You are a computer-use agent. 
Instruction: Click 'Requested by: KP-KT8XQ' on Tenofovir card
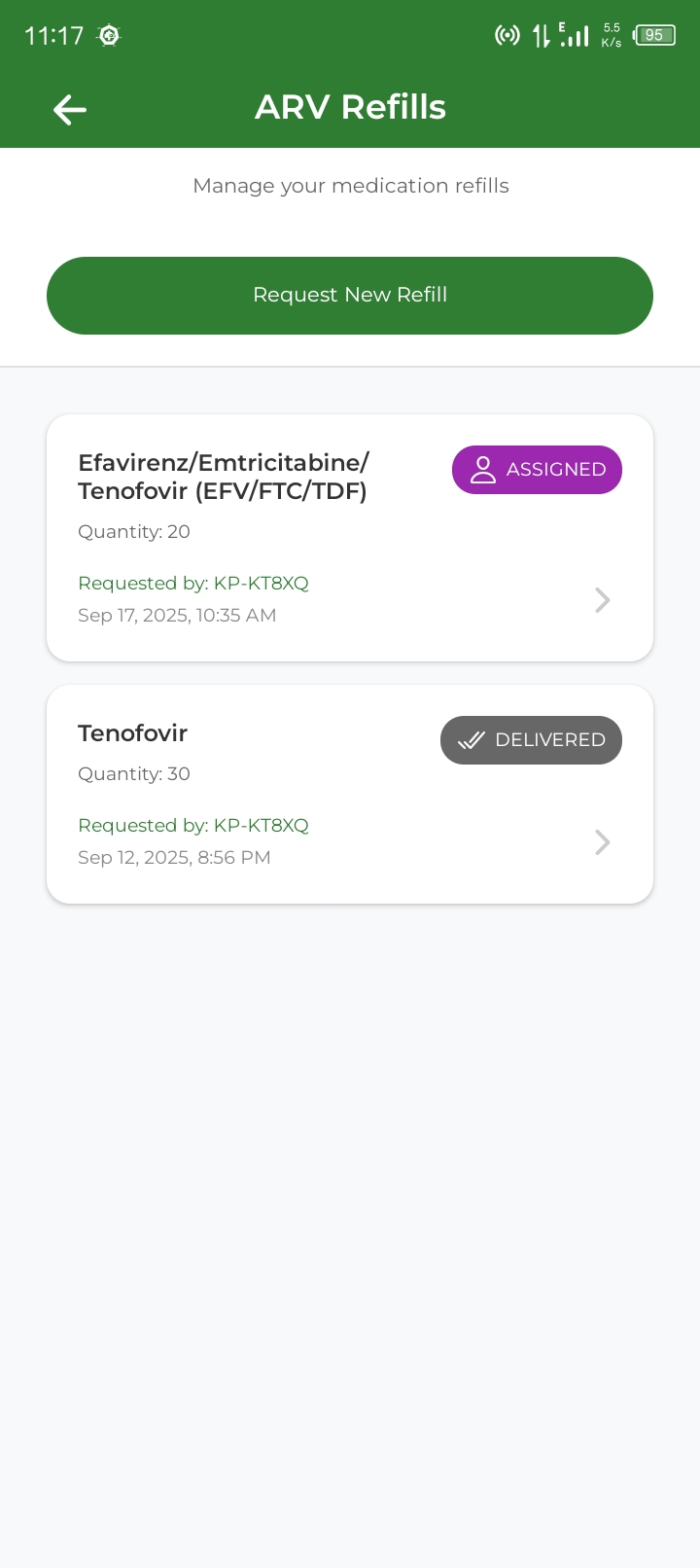click(193, 826)
